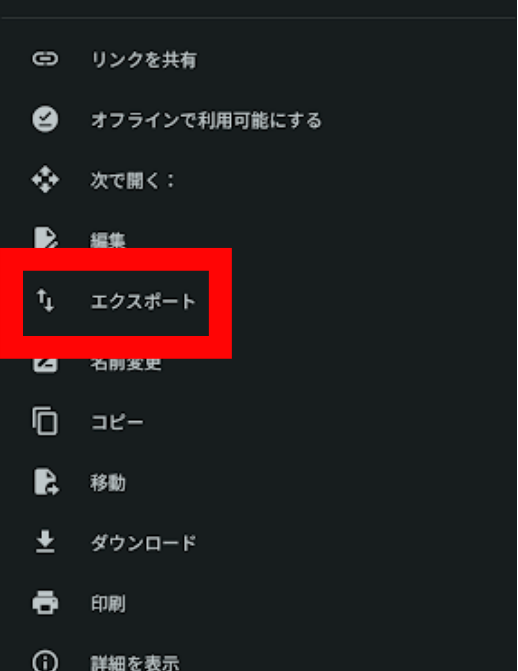518x671 pixels.
Task: Click the file move arrow icon
Action: click(46, 482)
